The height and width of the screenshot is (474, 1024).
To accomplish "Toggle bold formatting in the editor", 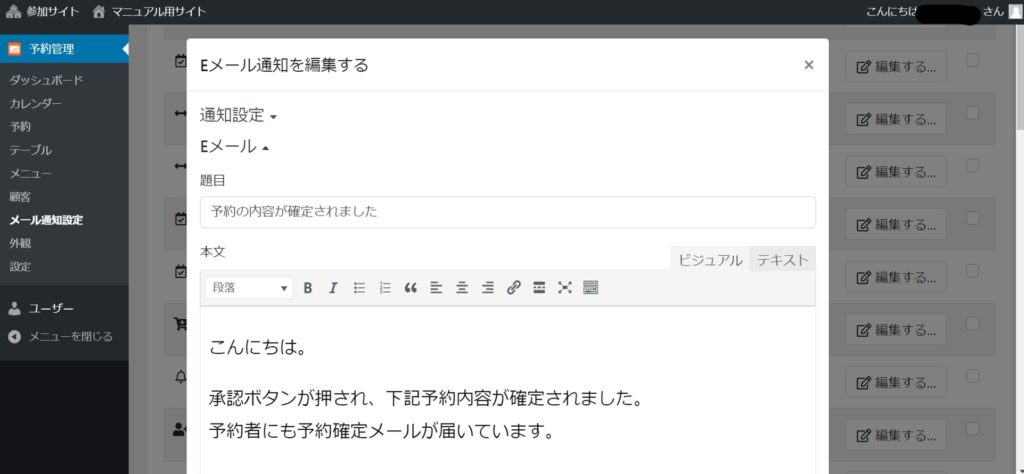I will click(308, 288).
